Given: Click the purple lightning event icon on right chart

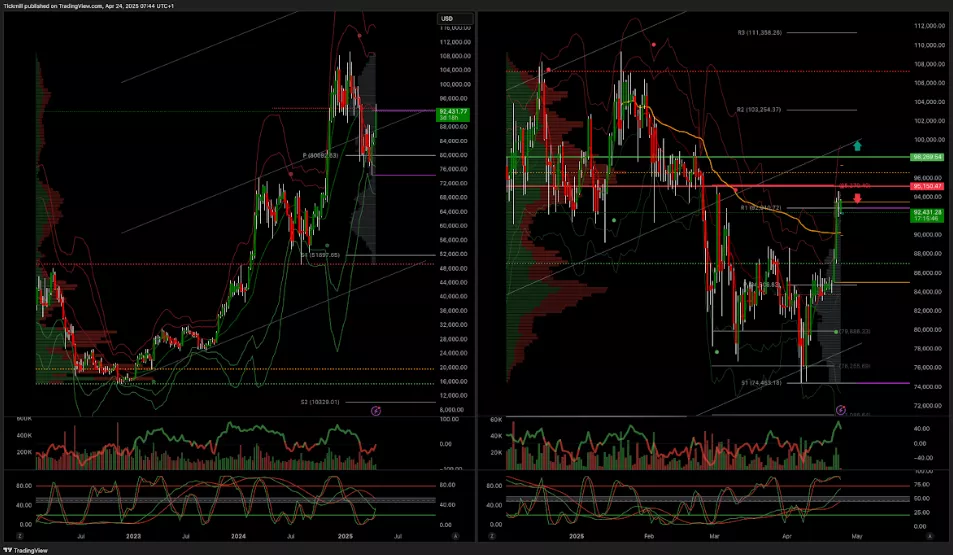Looking at the screenshot, I should pos(841,410).
